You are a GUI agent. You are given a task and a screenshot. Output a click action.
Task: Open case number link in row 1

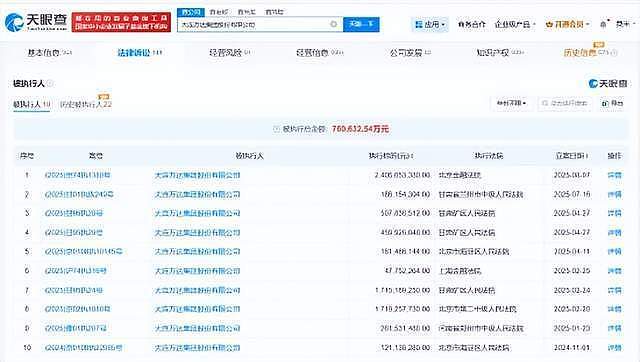[78, 175]
